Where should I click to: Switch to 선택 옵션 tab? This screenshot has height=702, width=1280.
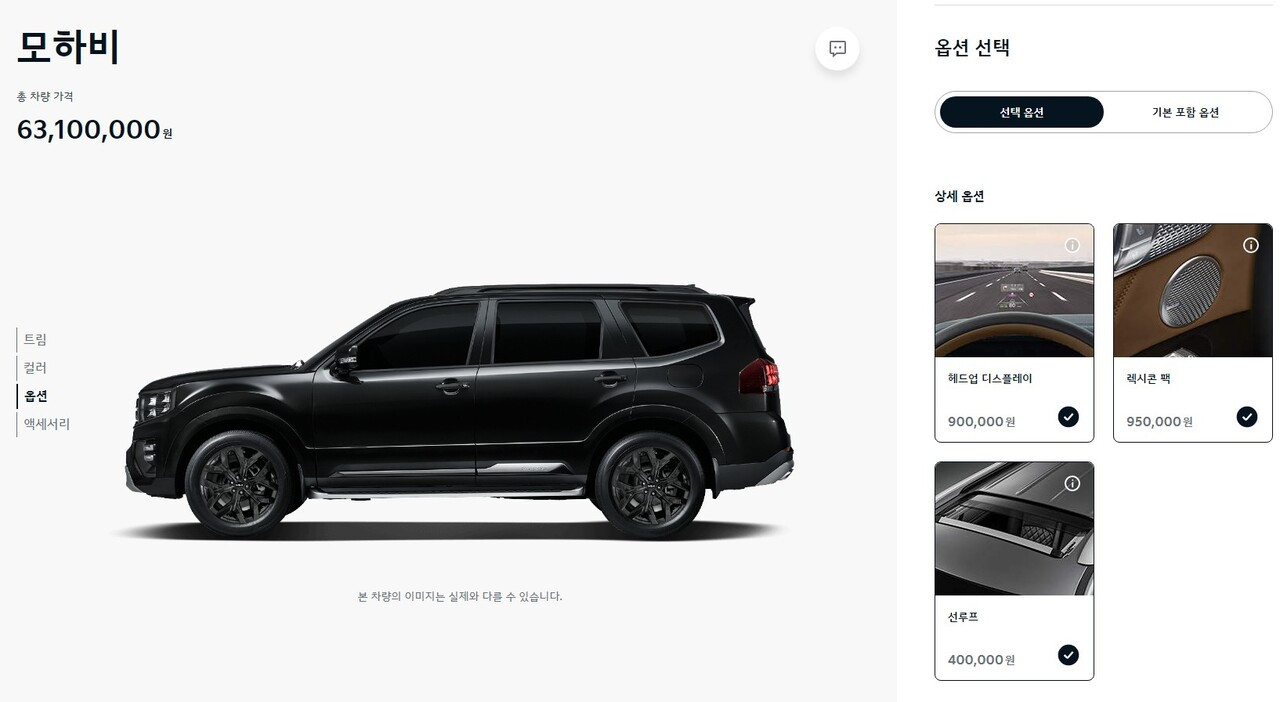[1021, 112]
